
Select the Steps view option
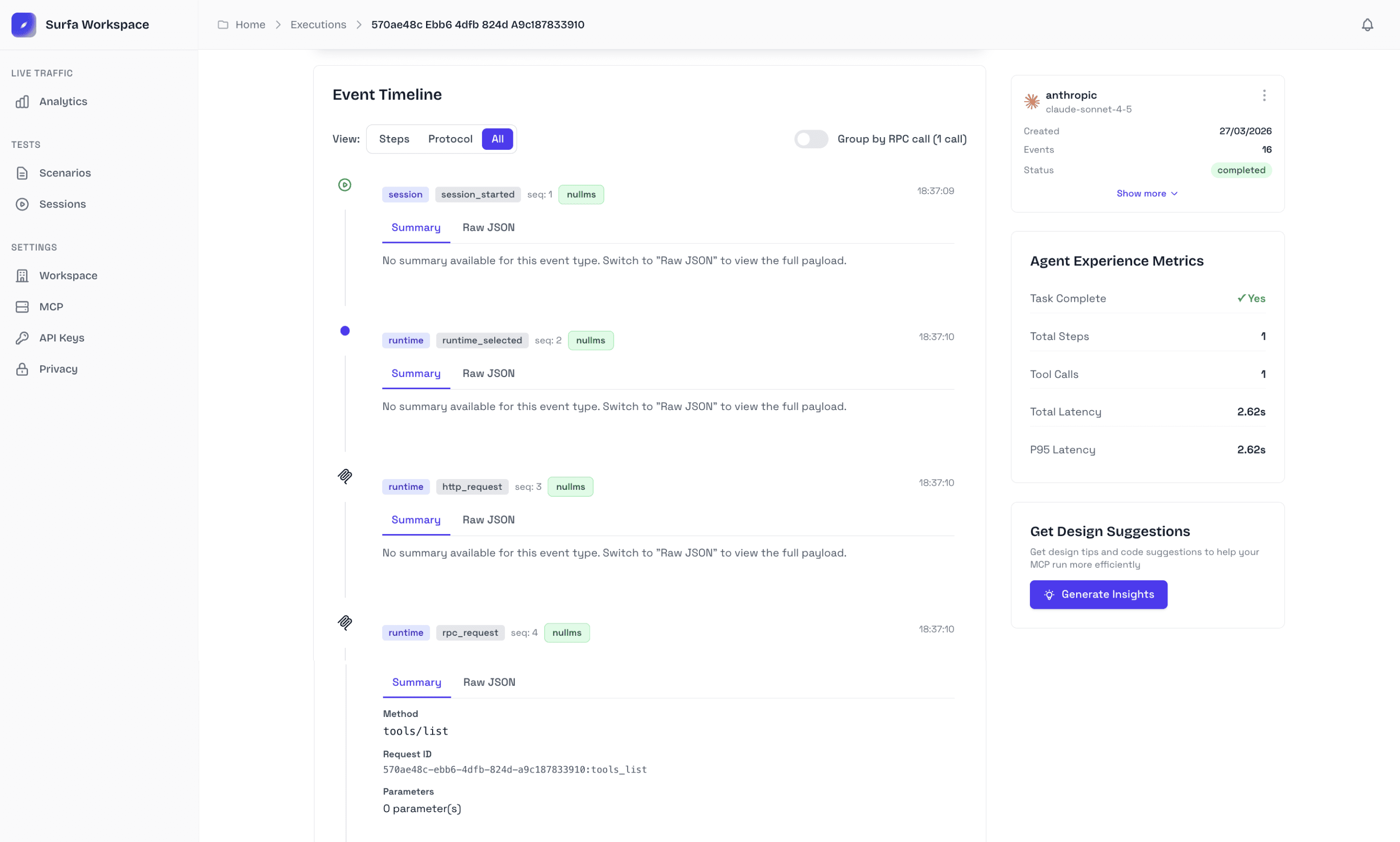(394, 139)
